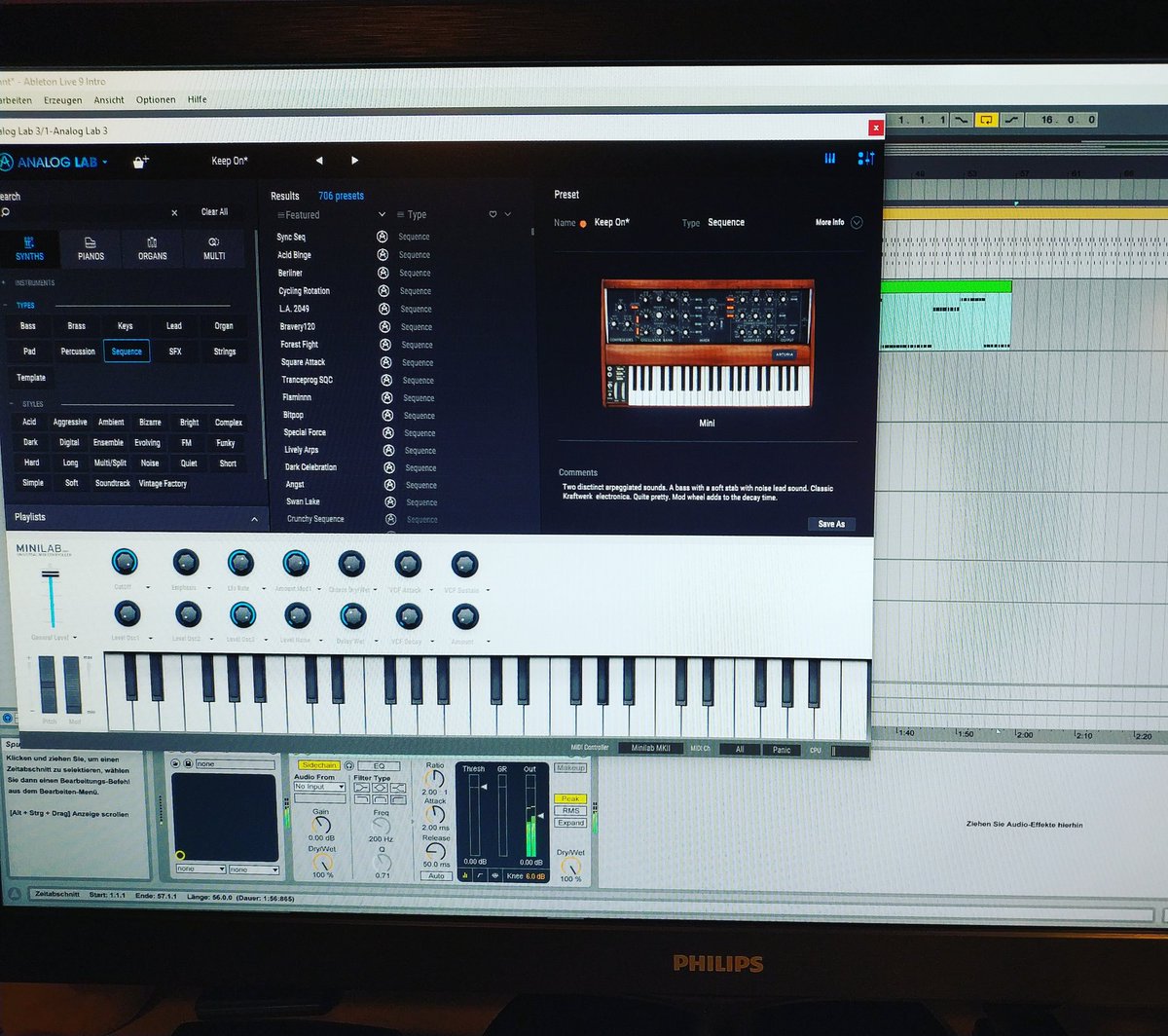Switch to the Multi tab
Image resolution: width=1168 pixels, height=1036 pixels.
point(213,248)
